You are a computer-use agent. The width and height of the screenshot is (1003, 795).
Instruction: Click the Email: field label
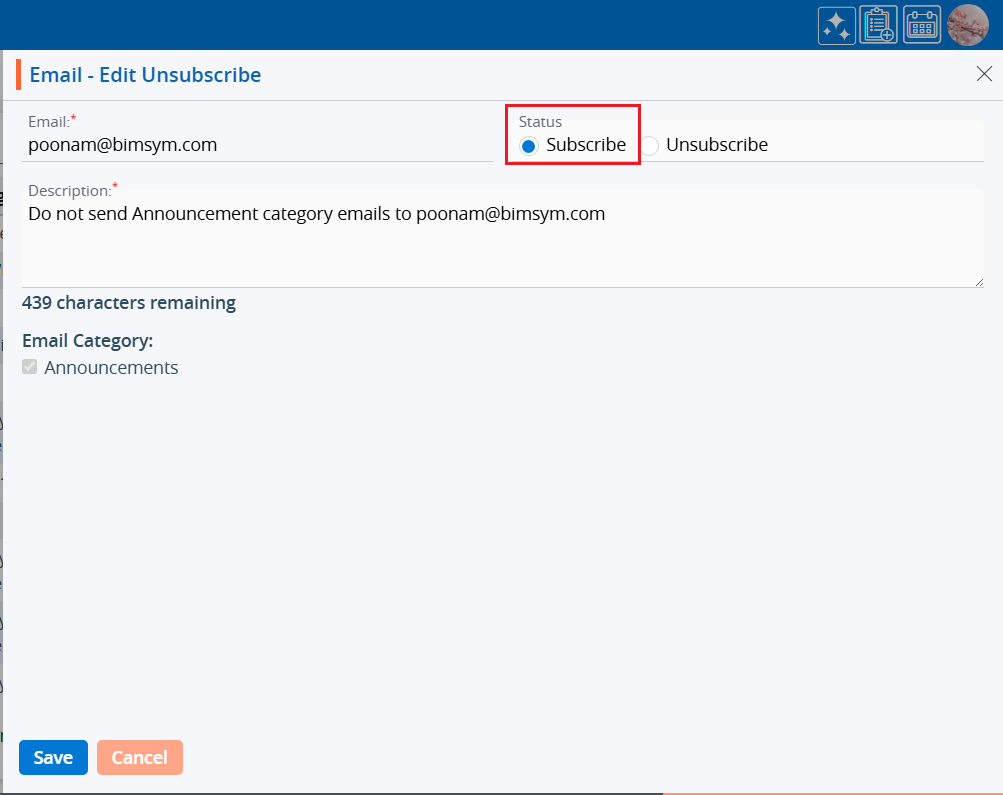pos(49,122)
